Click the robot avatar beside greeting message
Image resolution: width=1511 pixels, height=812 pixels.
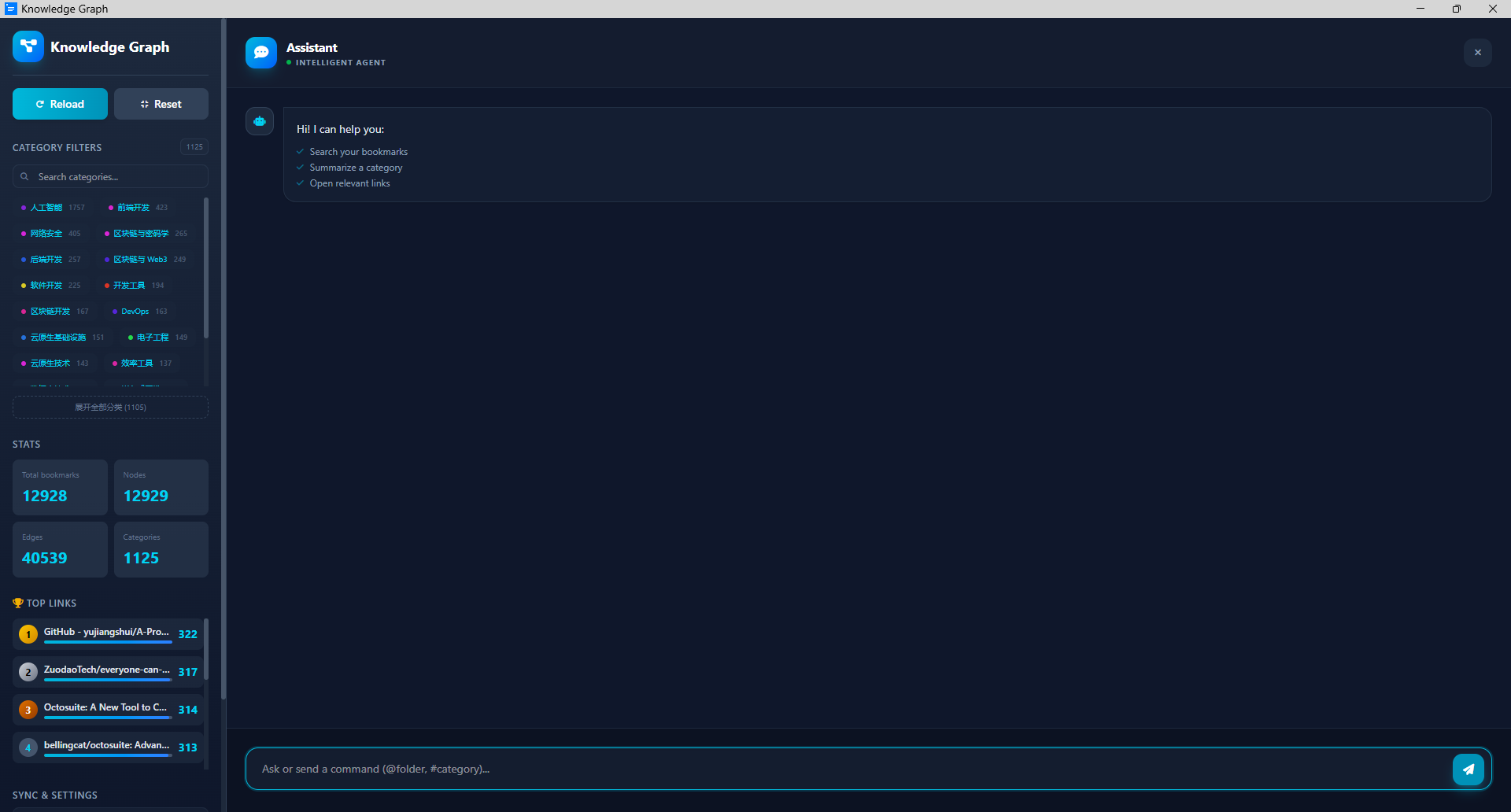point(260,121)
